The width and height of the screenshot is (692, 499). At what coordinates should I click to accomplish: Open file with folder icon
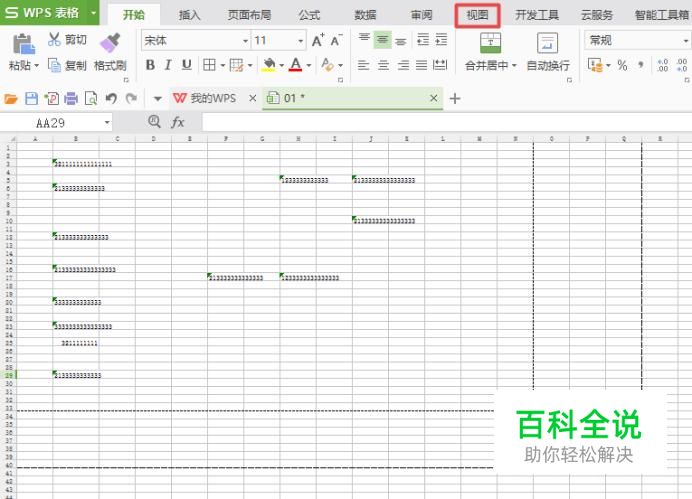(11, 98)
